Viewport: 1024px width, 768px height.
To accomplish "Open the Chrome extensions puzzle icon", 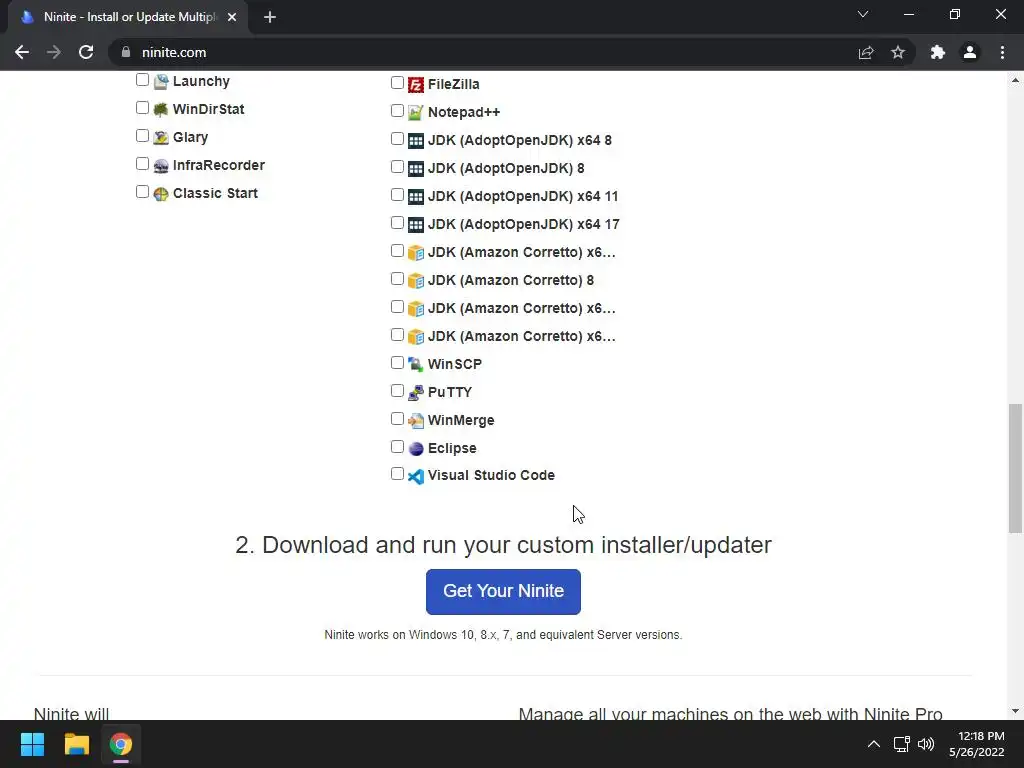I will click(x=938, y=52).
